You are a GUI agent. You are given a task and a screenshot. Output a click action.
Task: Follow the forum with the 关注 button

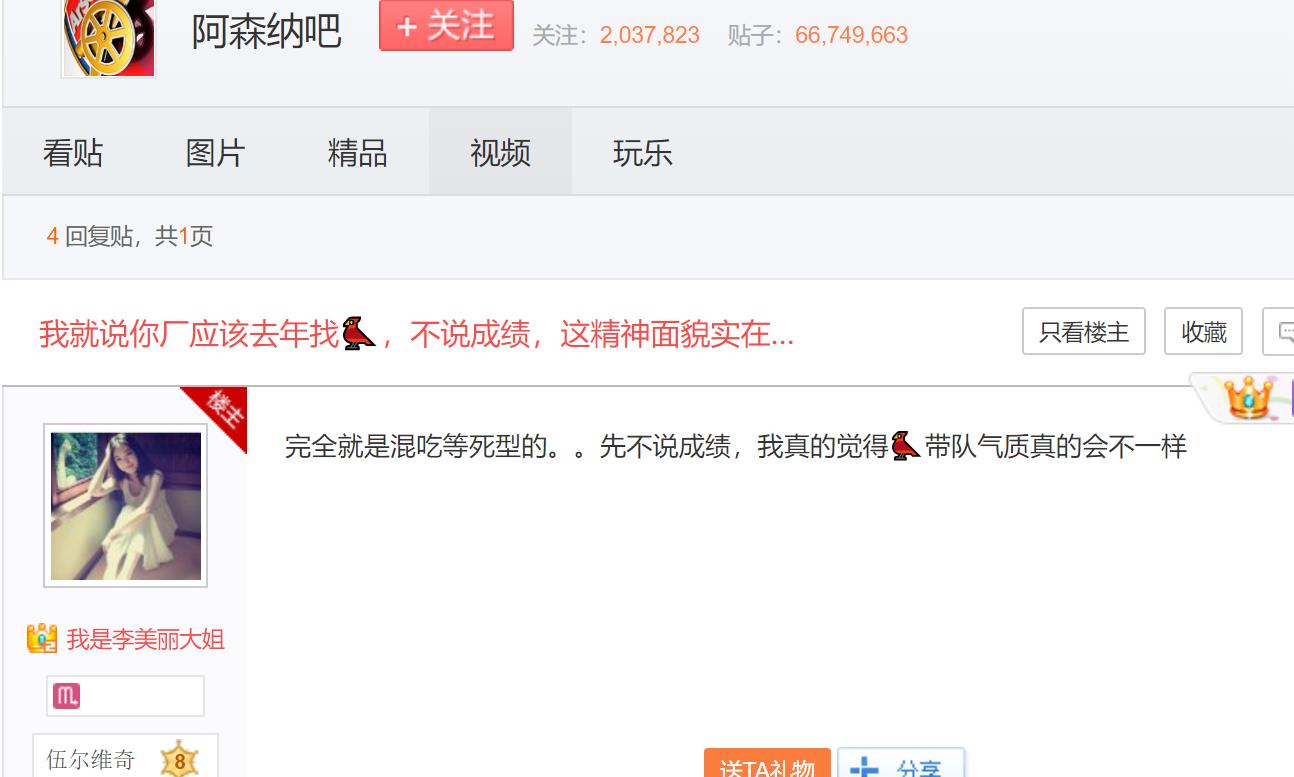click(446, 26)
